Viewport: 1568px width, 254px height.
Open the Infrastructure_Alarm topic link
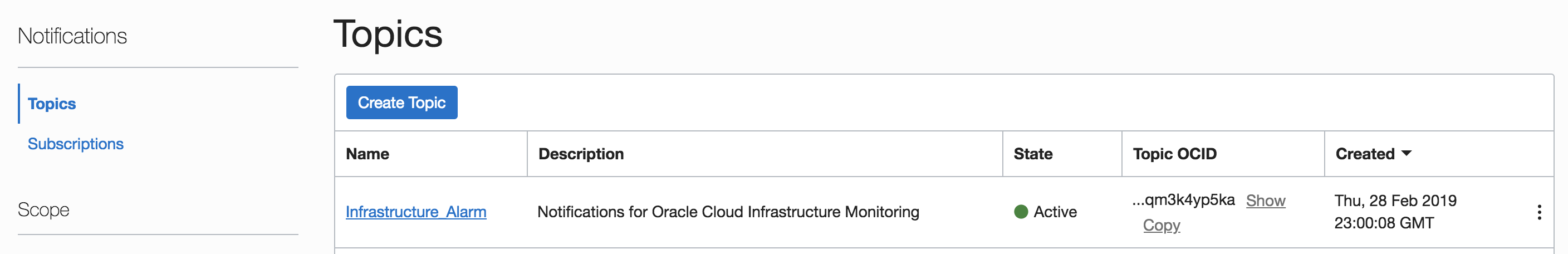[x=416, y=212]
